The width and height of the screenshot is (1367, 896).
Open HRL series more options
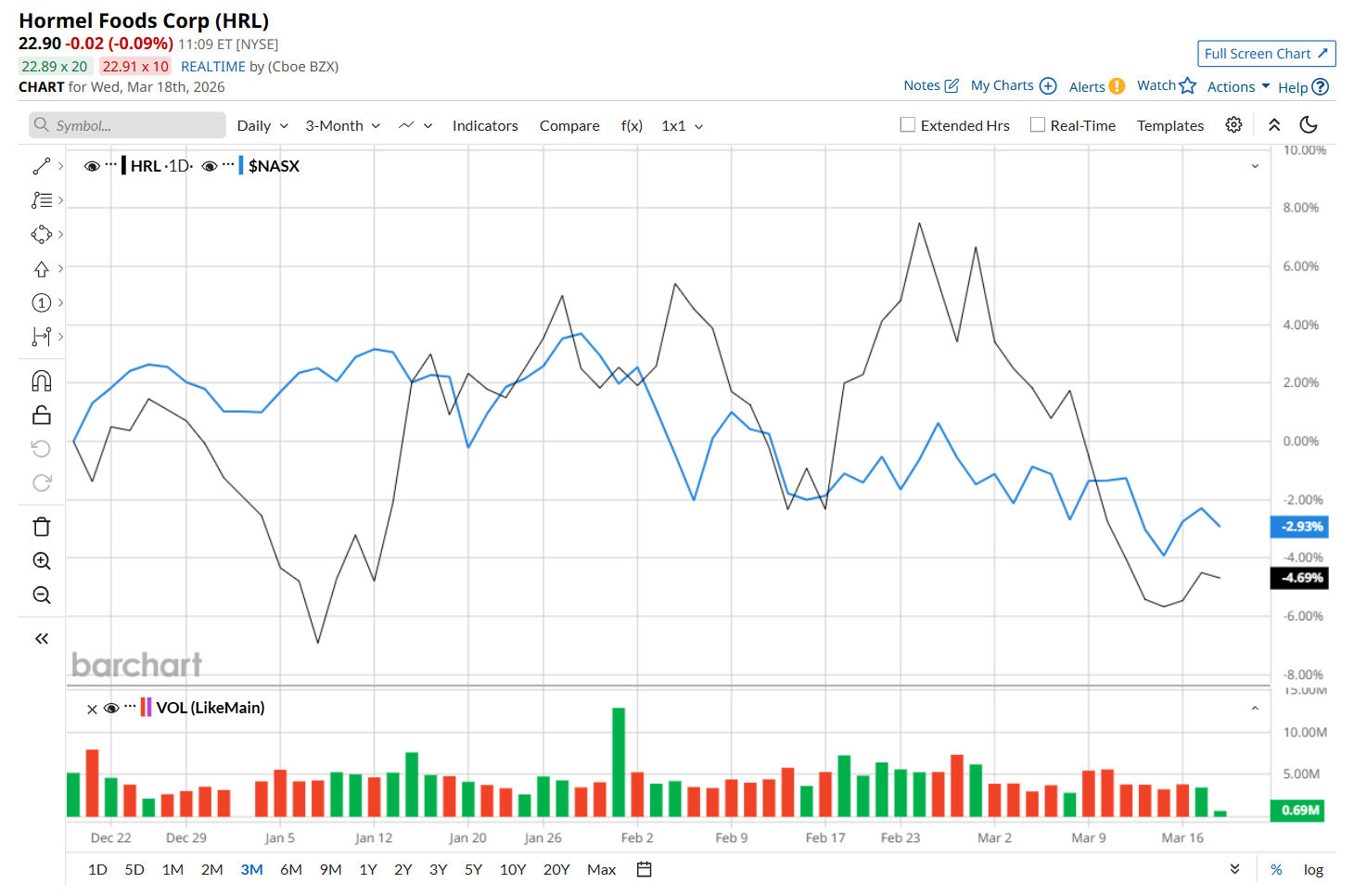(x=111, y=165)
